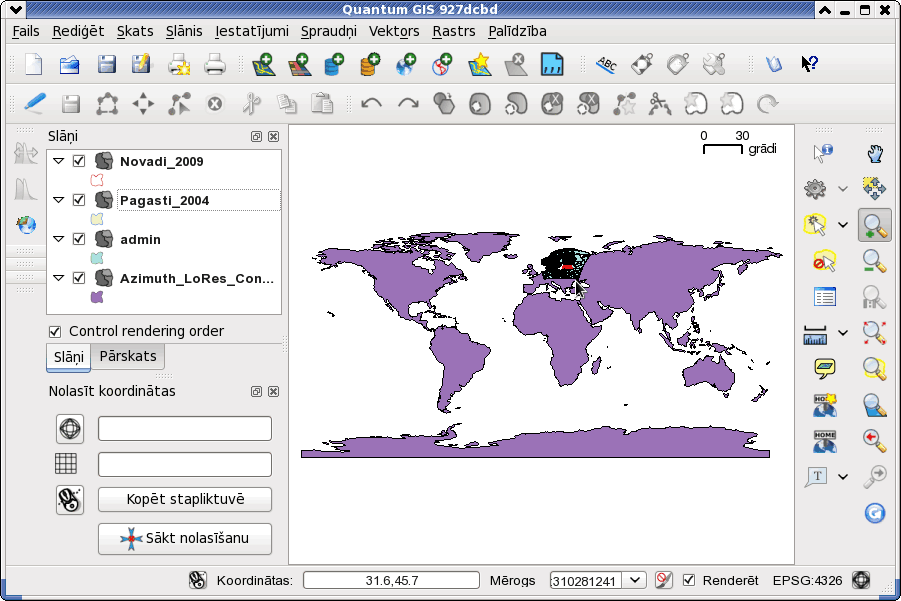This screenshot has height=601, width=901.
Task: Close the Slāņi panel
Action: pos(274,136)
